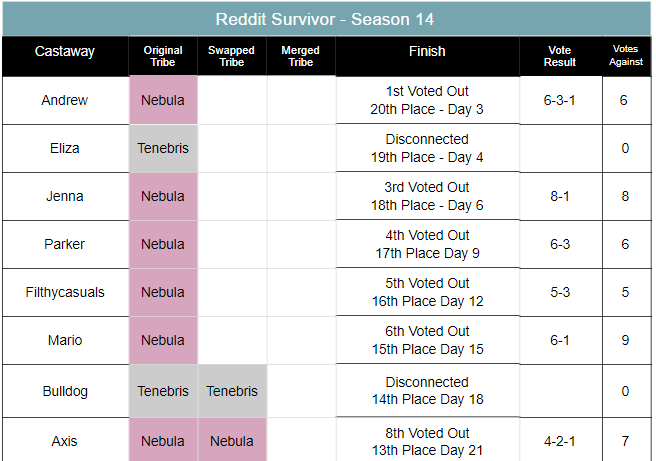The width and height of the screenshot is (656, 461).
Task: Select Eliza's gray Tenebris tribe cell
Action: tap(163, 148)
